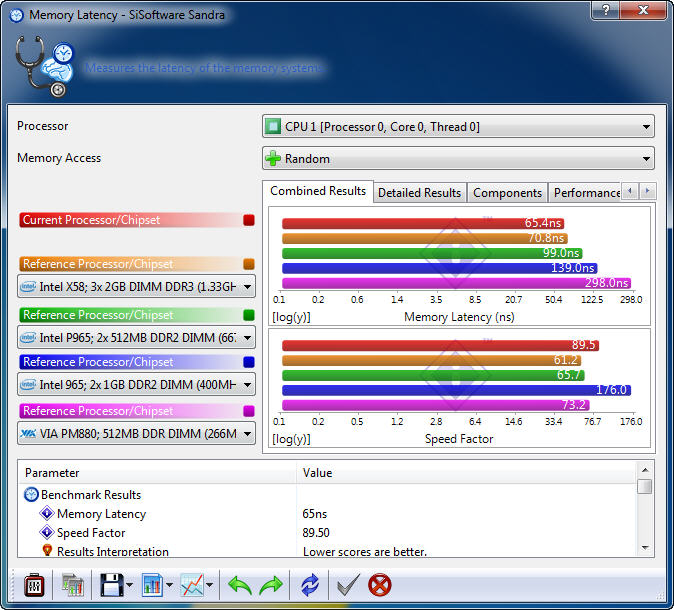This screenshot has width=674, height=610.
Task: Click the green plus icon beside Random
Action: pos(273,159)
